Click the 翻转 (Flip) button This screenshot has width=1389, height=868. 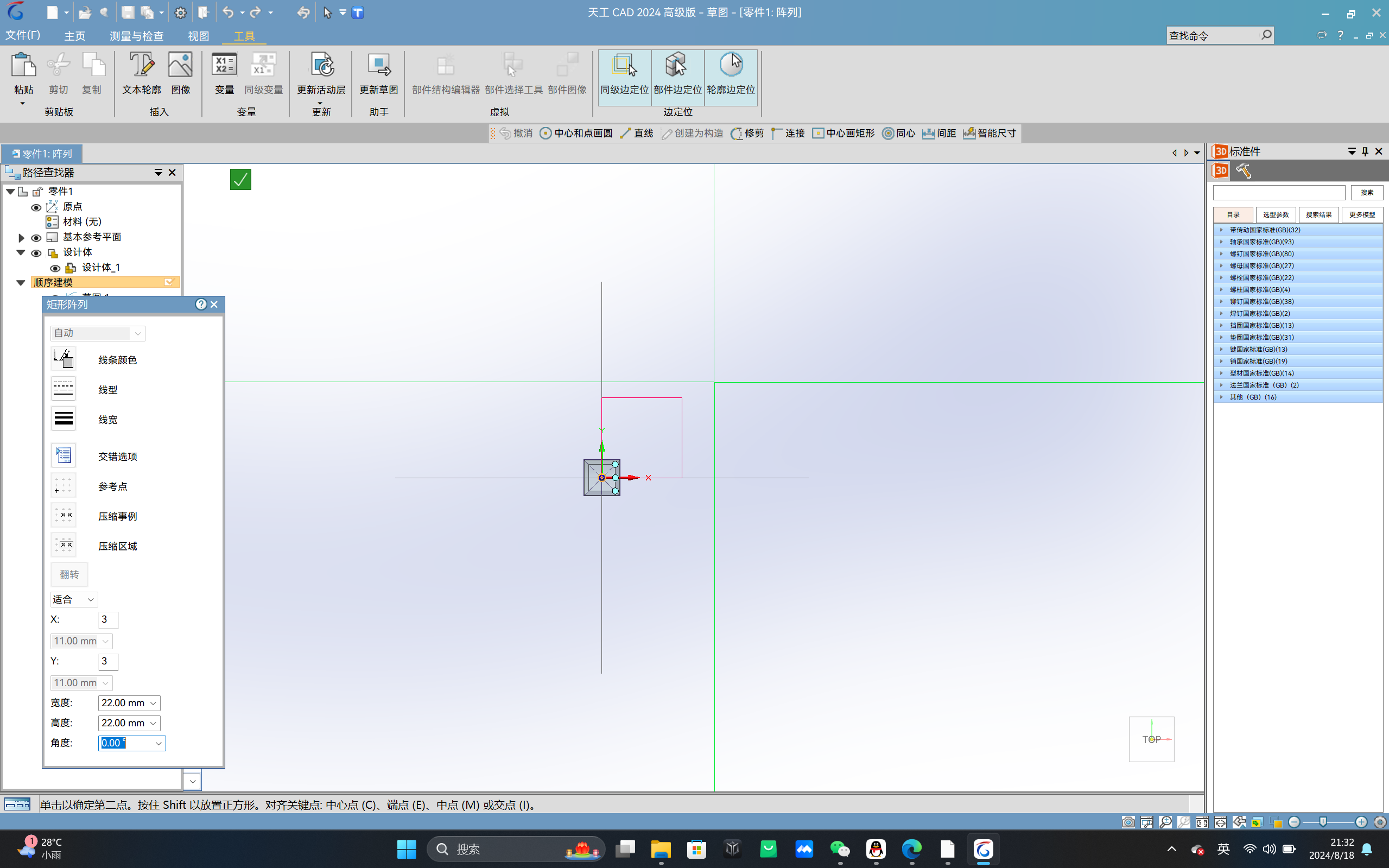tap(69, 574)
